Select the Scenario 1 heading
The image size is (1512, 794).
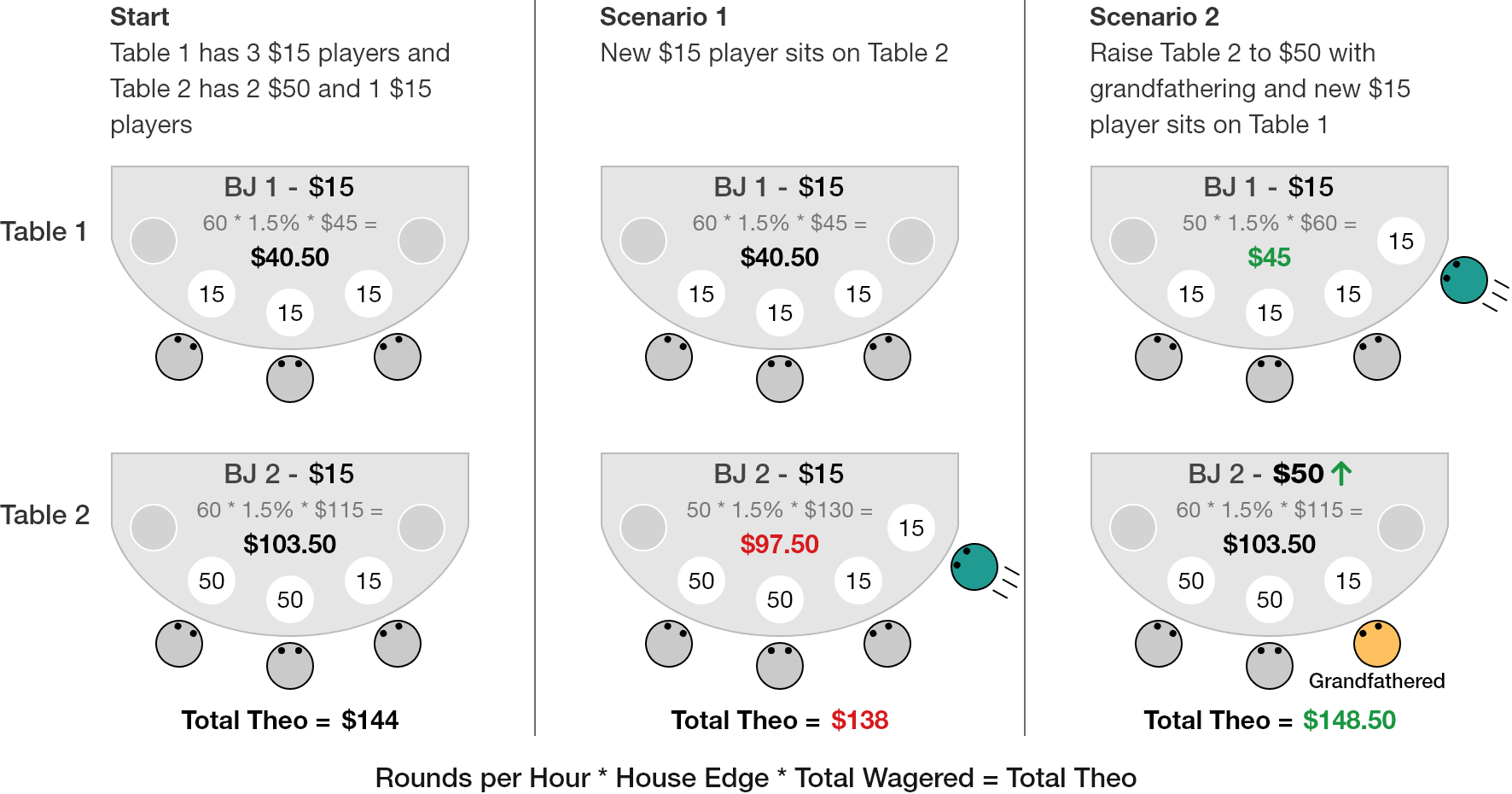pyautogui.click(x=664, y=16)
